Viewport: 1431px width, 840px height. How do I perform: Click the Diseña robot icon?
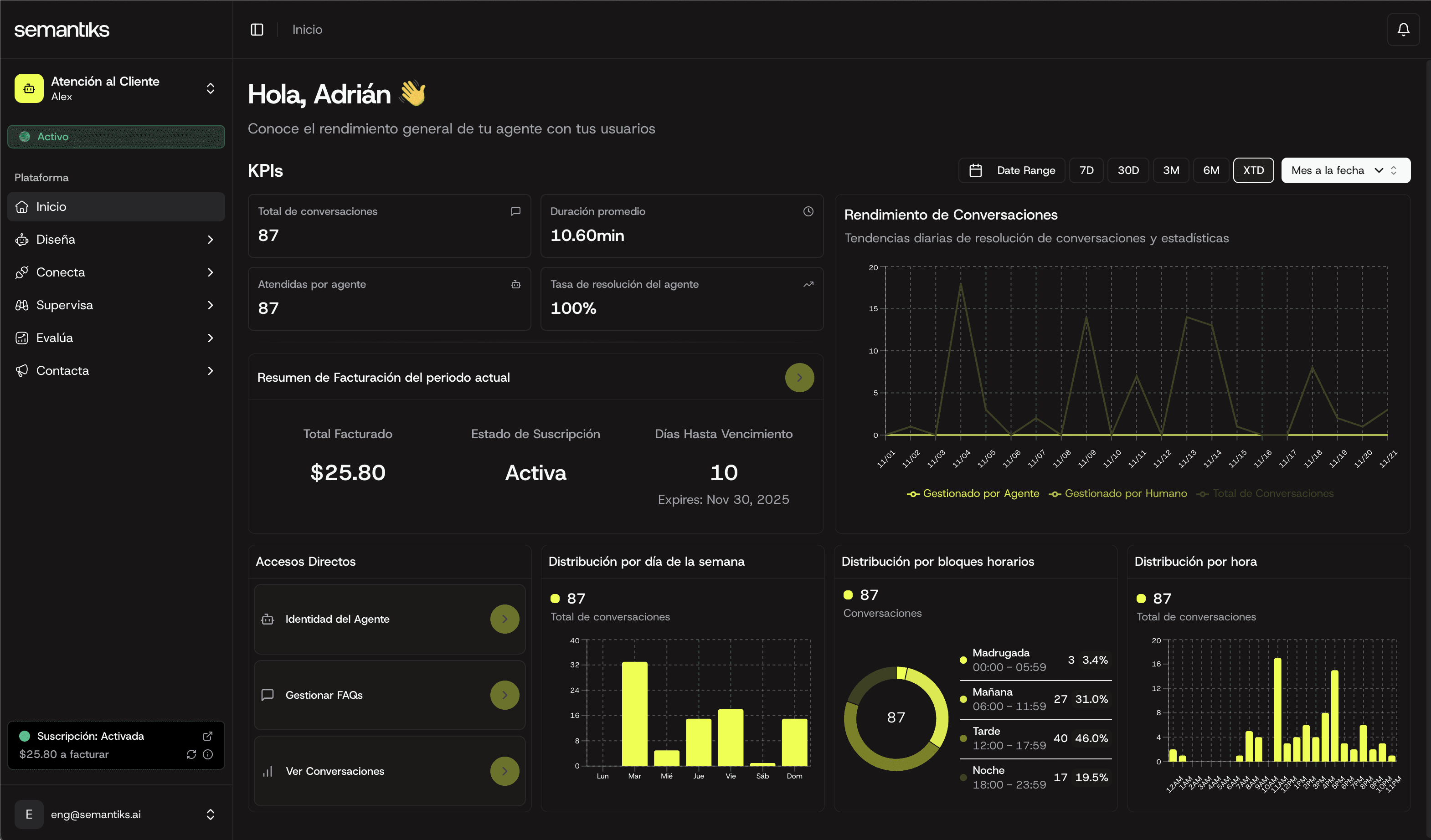click(x=22, y=240)
